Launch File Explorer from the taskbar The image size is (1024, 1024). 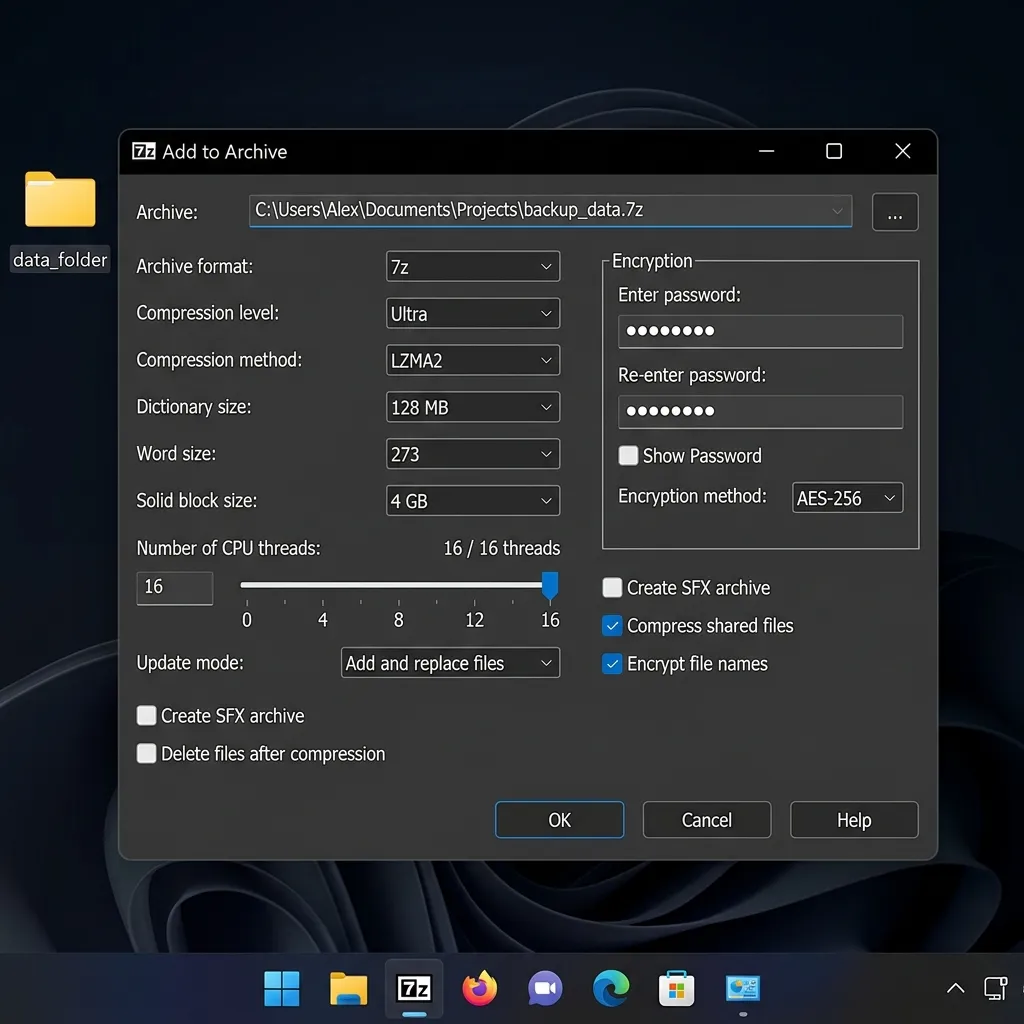click(348, 988)
